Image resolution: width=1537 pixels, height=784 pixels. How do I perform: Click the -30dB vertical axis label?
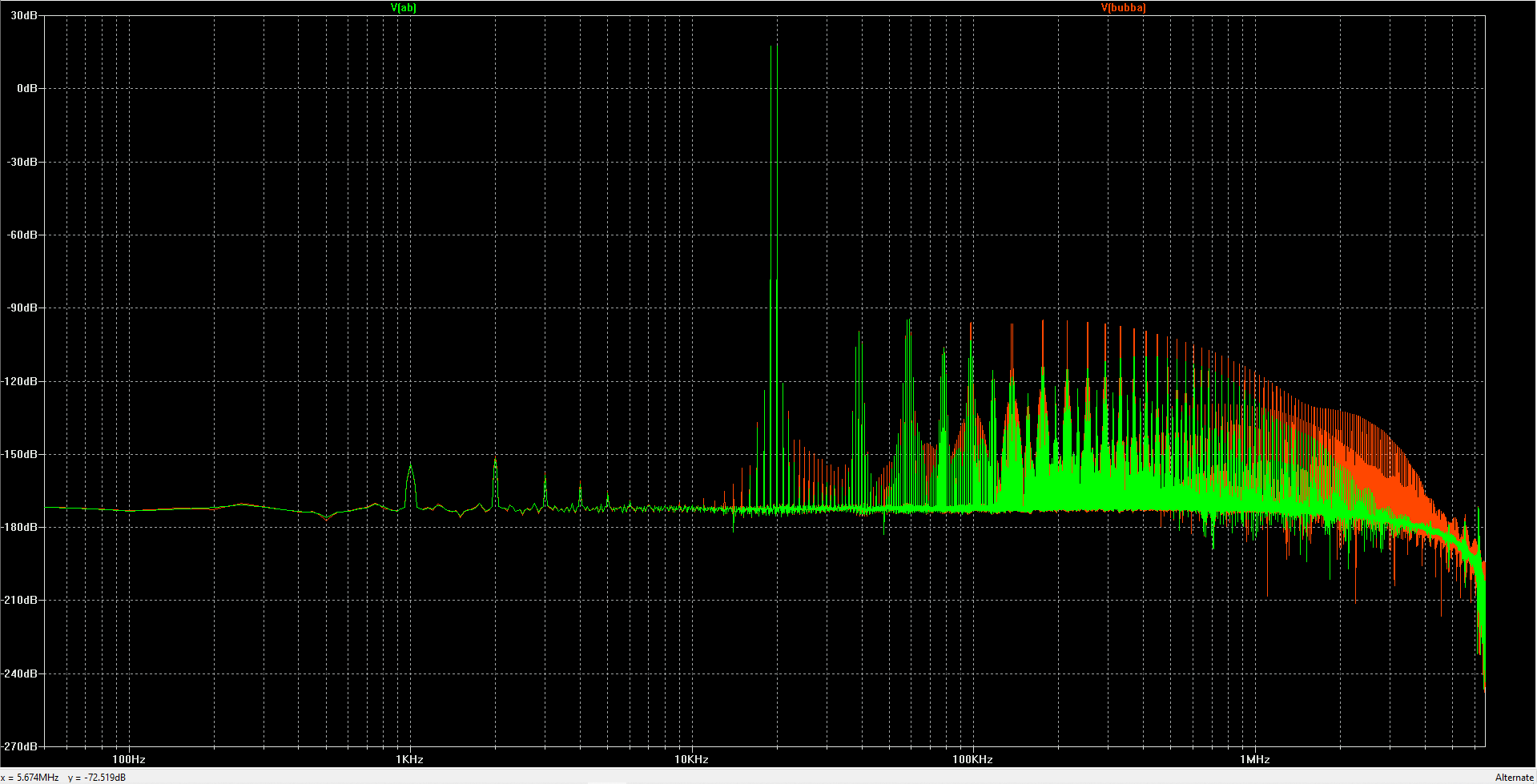click(x=23, y=162)
